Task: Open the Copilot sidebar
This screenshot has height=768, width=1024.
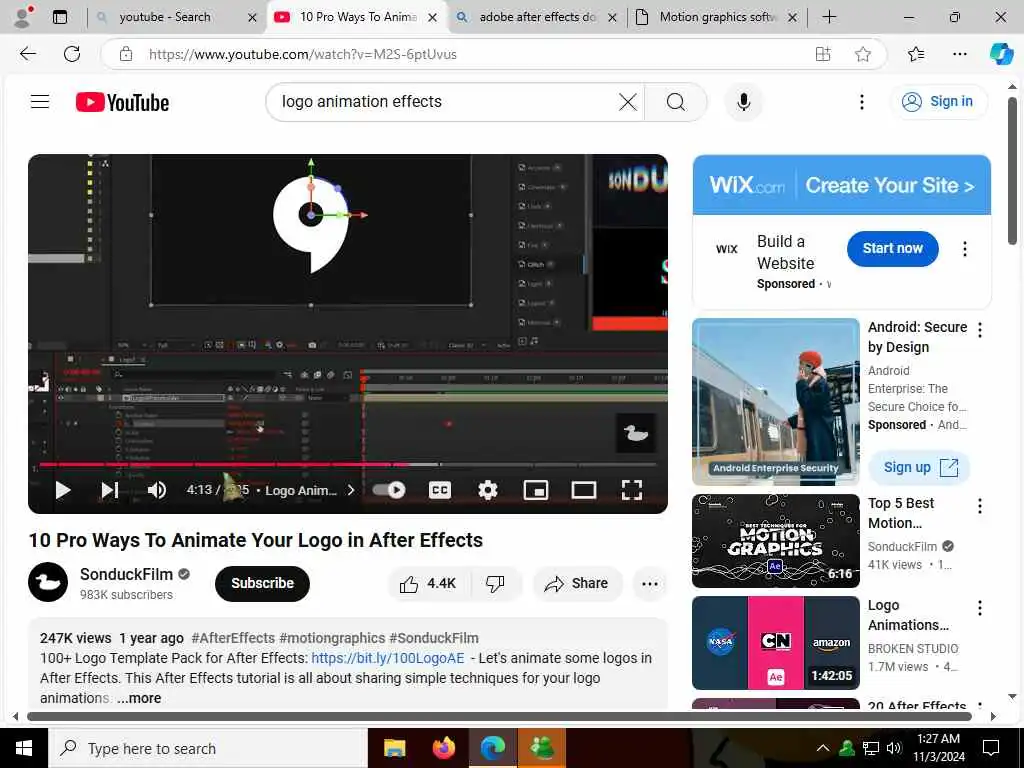Action: pos(1000,54)
